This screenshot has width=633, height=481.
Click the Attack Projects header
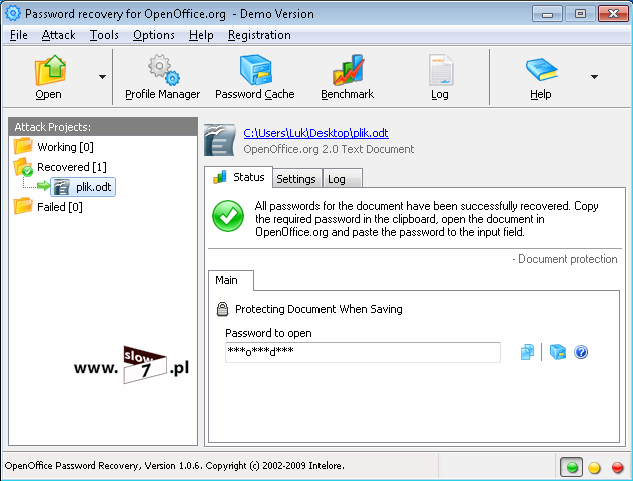103,127
